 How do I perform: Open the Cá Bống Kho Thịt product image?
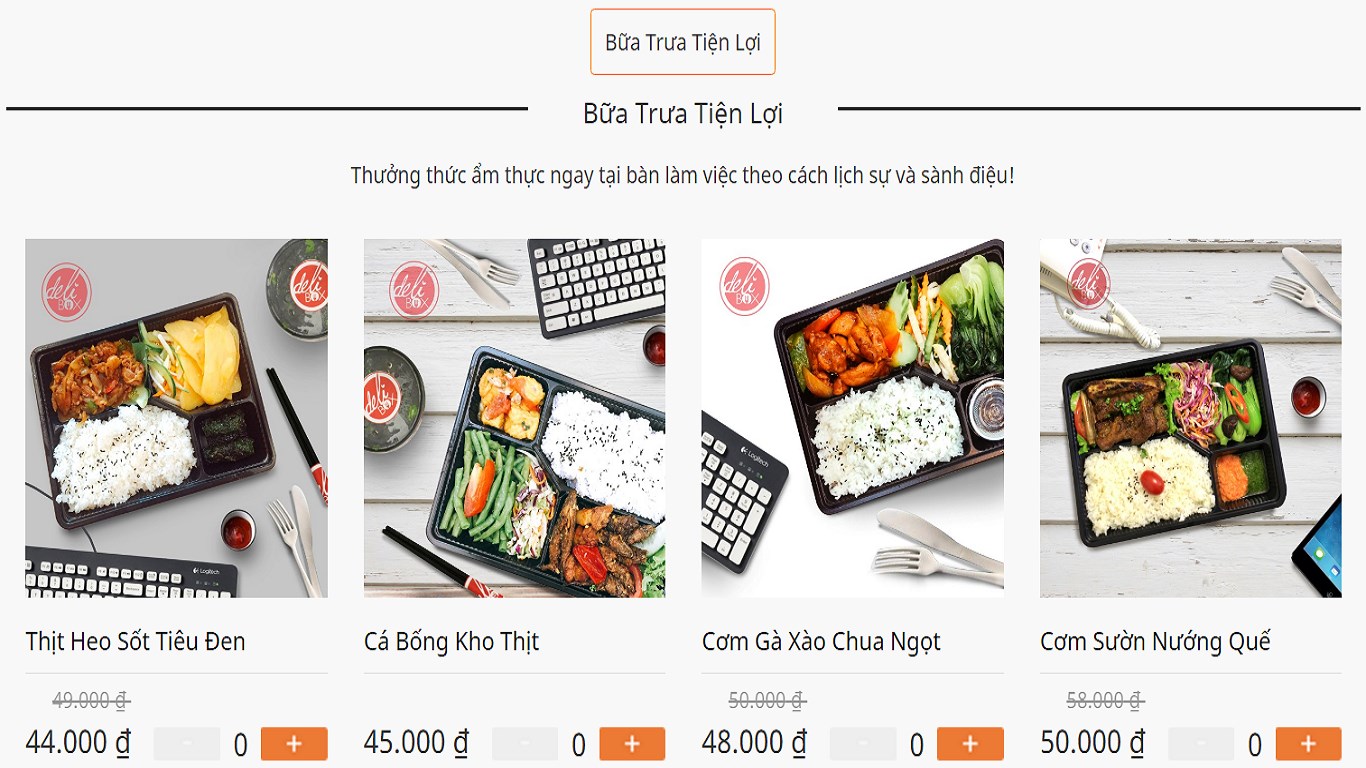[x=514, y=418]
